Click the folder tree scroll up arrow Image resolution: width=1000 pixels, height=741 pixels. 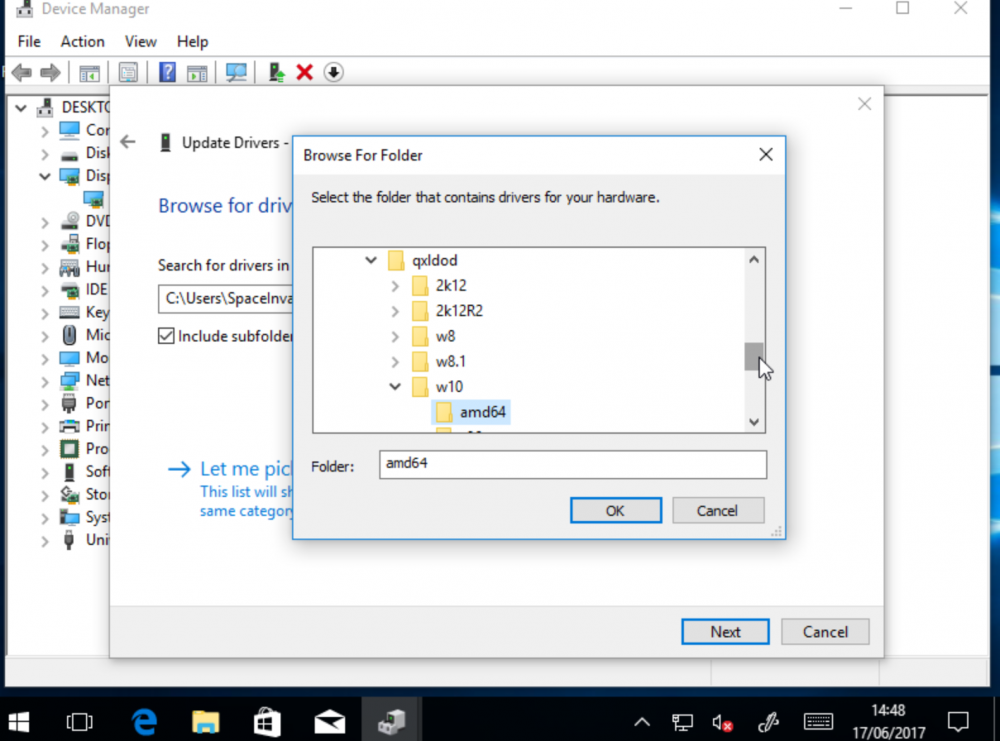point(754,260)
